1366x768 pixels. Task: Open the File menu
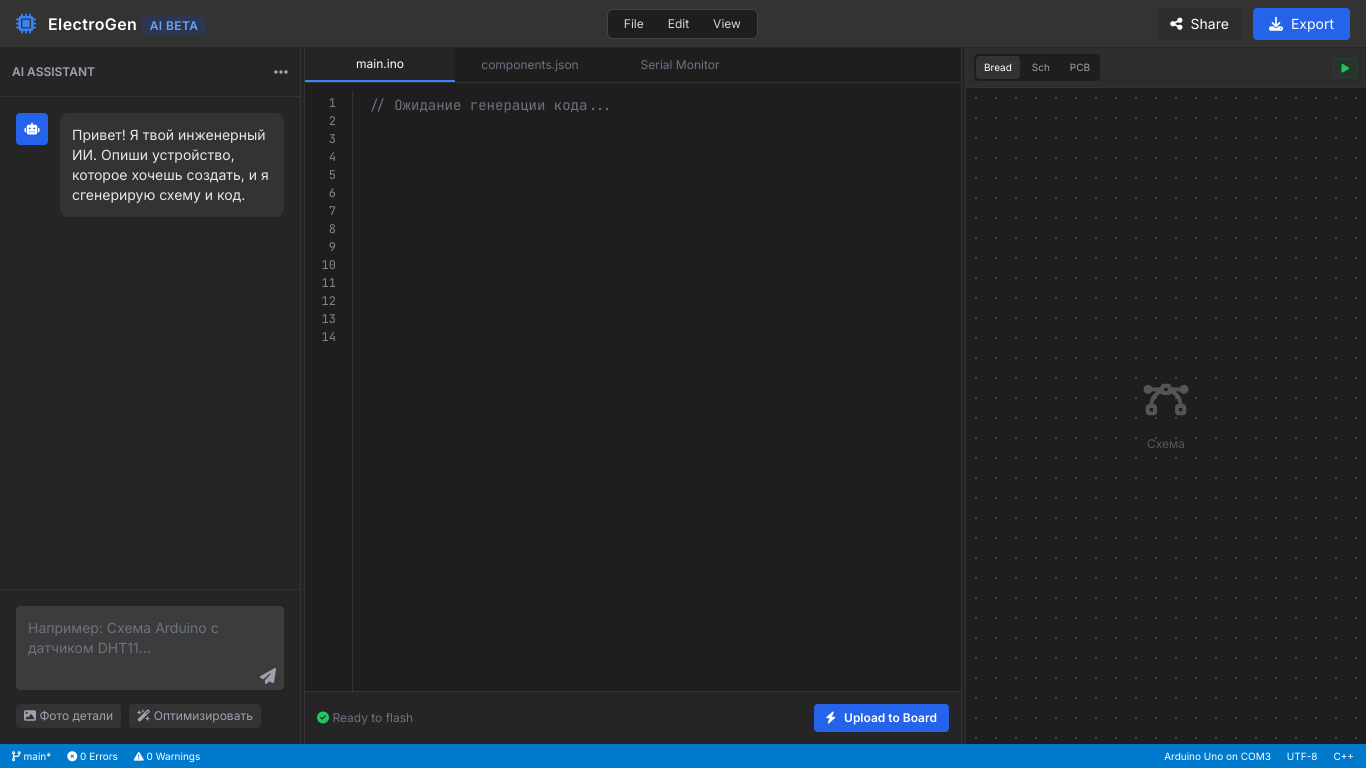pos(633,24)
